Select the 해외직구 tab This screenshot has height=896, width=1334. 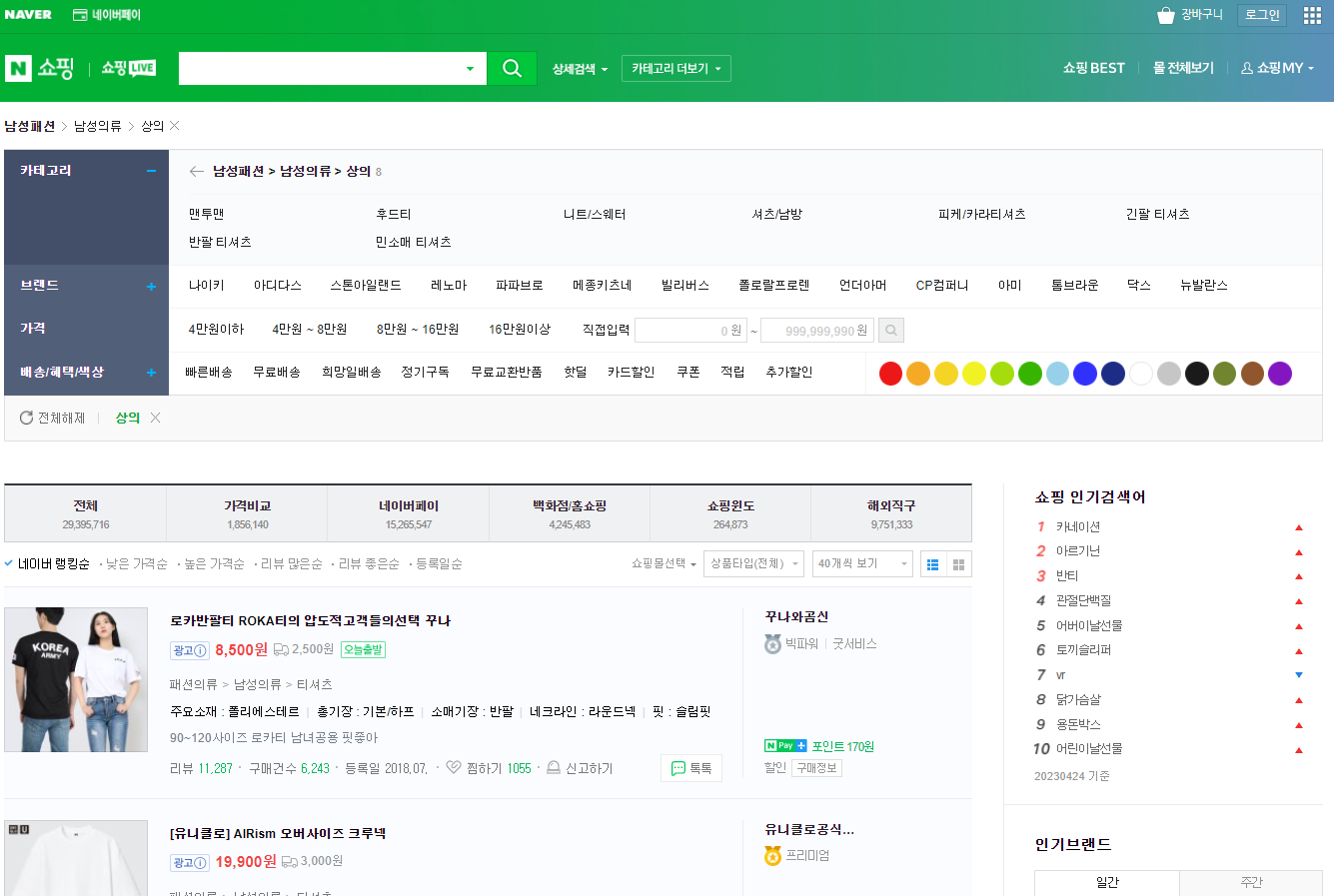point(891,513)
